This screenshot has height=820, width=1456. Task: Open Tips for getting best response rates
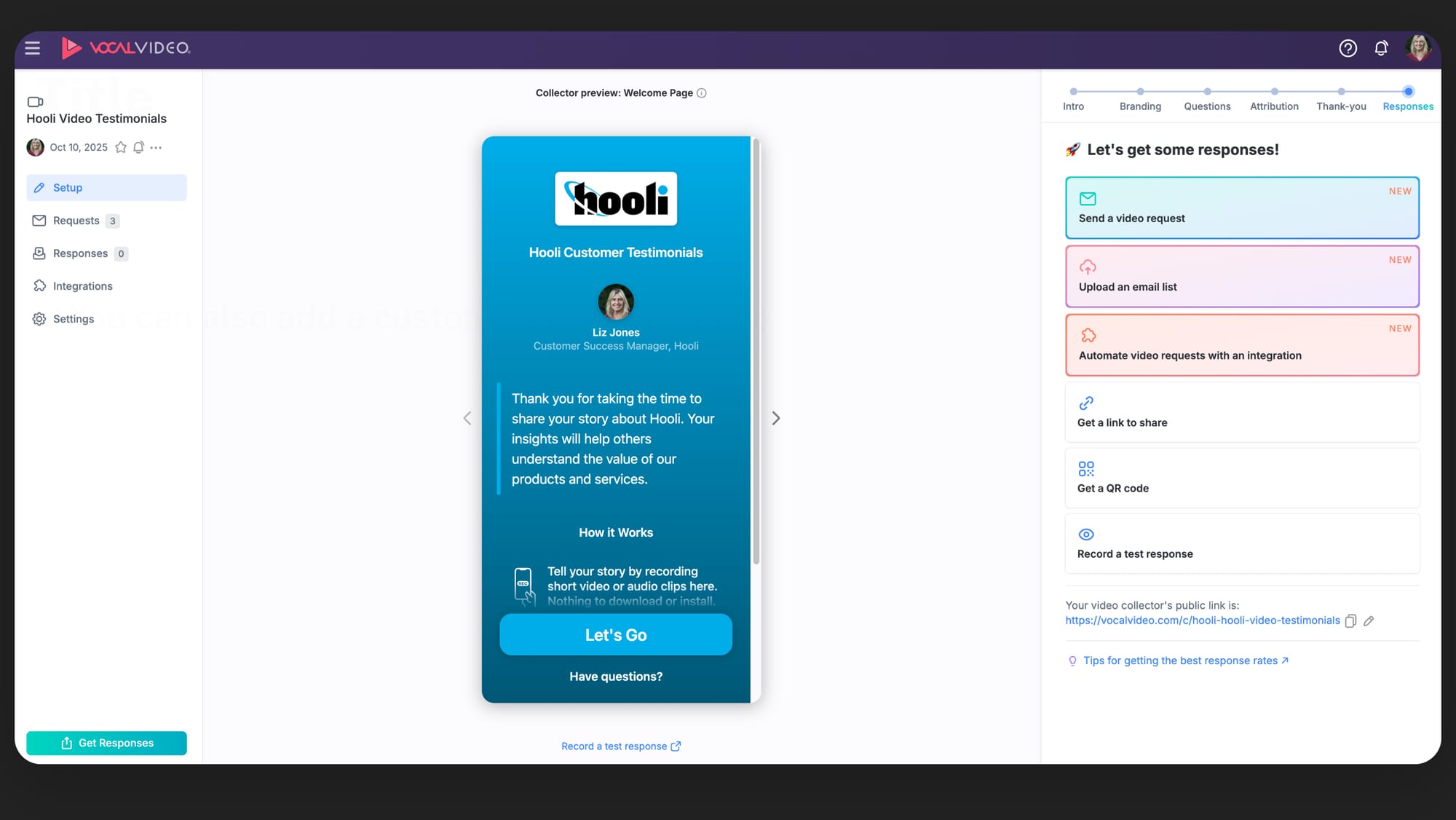click(1179, 661)
